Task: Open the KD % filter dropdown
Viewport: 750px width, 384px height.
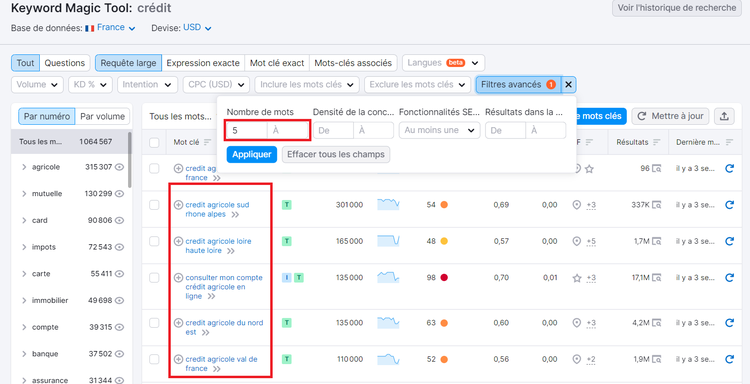Action: click(x=90, y=85)
